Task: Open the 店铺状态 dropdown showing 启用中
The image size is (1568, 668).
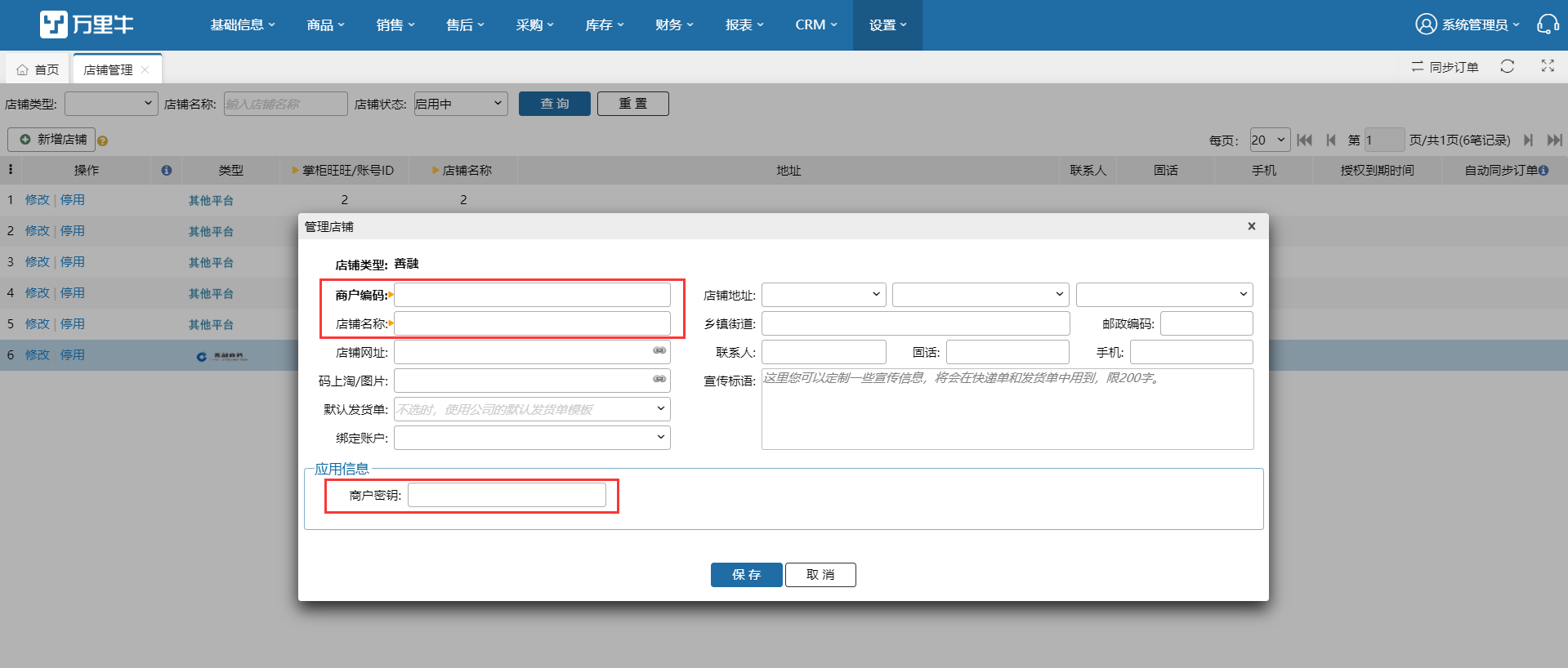Action: coord(461,104)
